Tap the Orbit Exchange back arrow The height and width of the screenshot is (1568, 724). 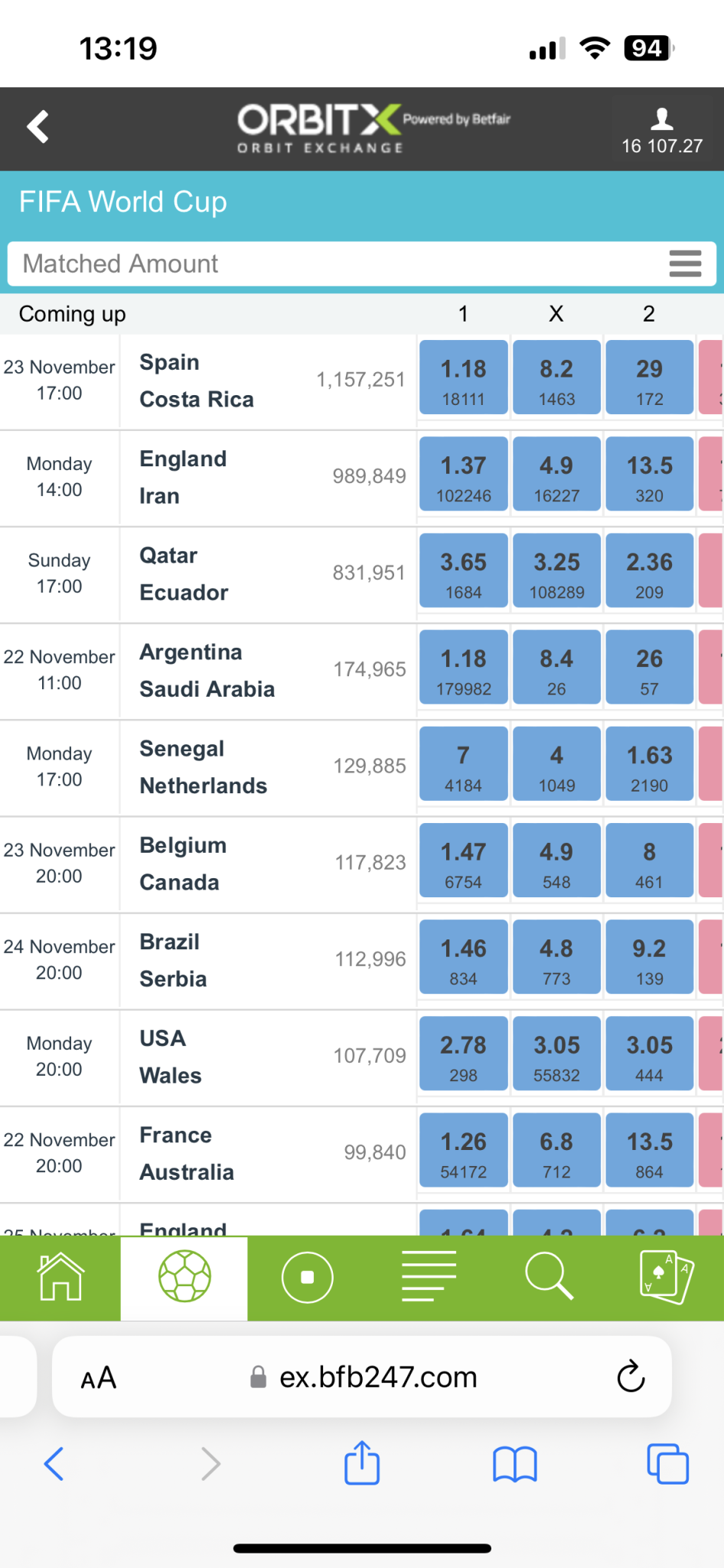pyautogui.click(x=38, y=127)
